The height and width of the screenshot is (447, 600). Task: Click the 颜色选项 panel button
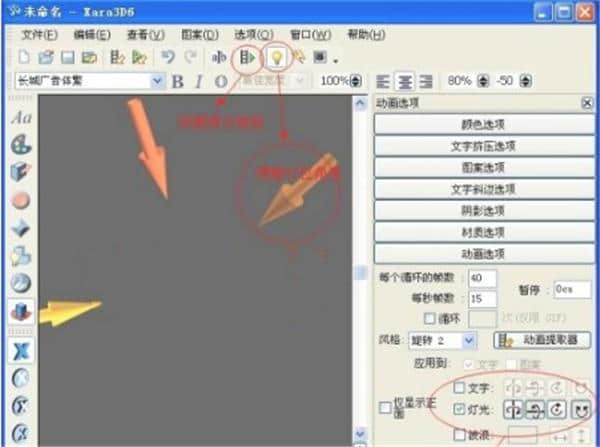484,124
